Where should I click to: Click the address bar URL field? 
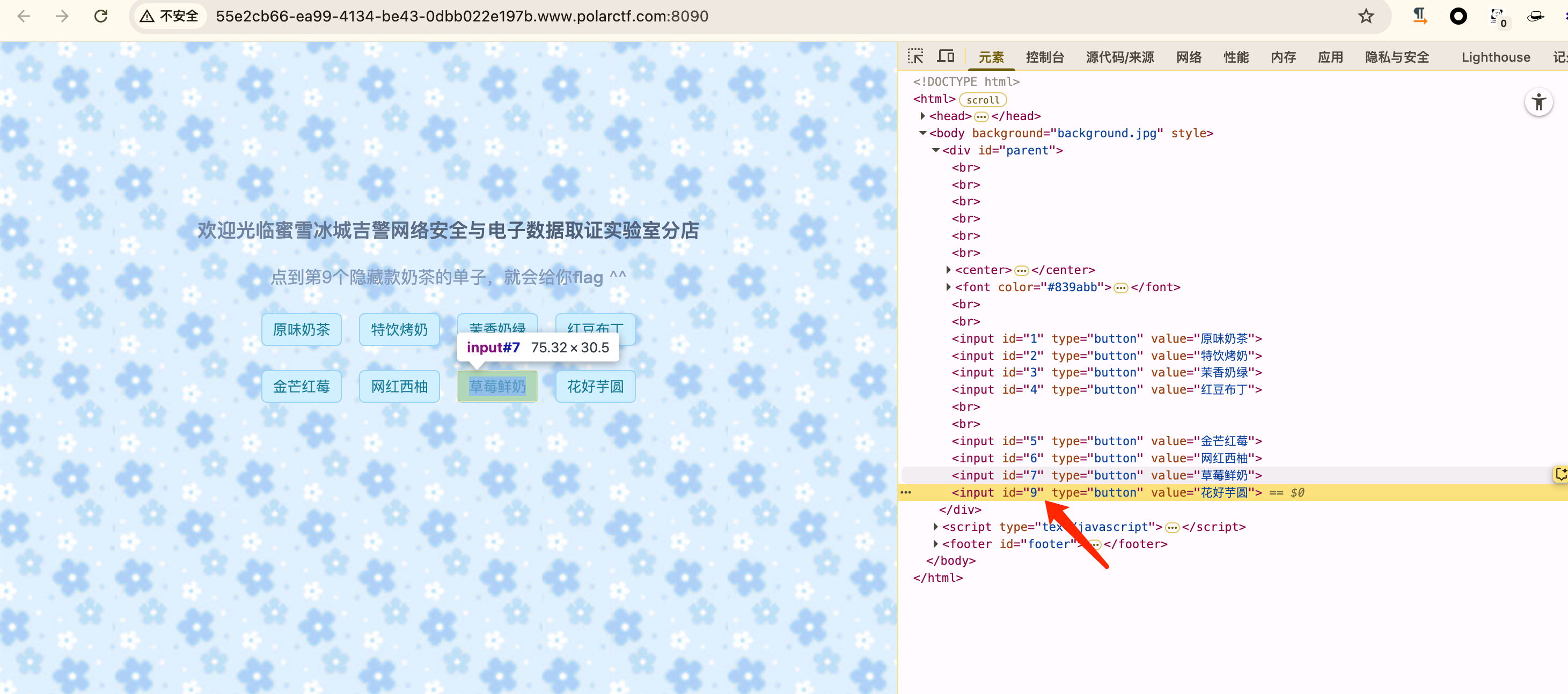pos(461,17)
